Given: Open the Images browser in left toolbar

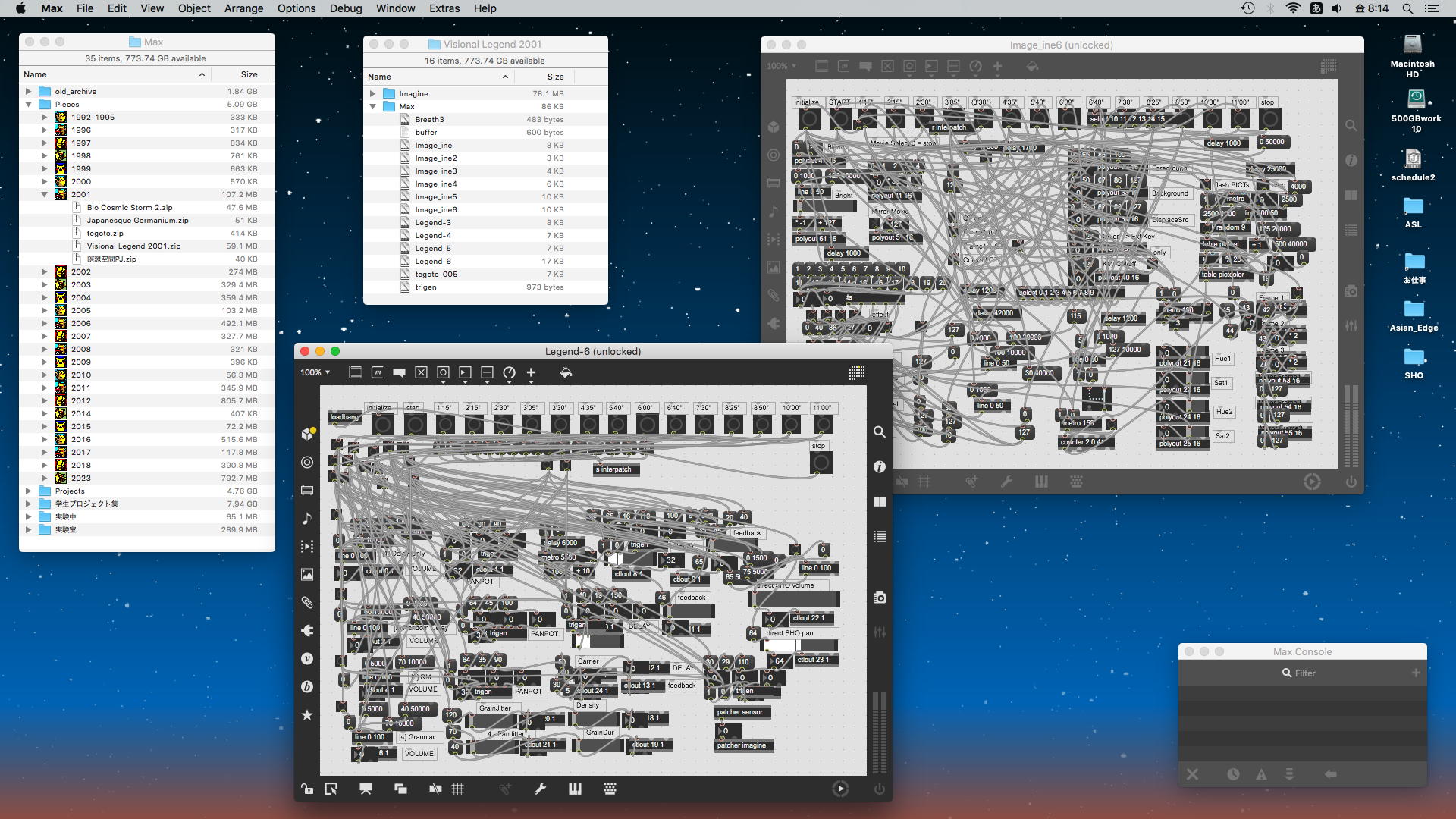Looking at the screenshot, I should (x=307, y=575).
